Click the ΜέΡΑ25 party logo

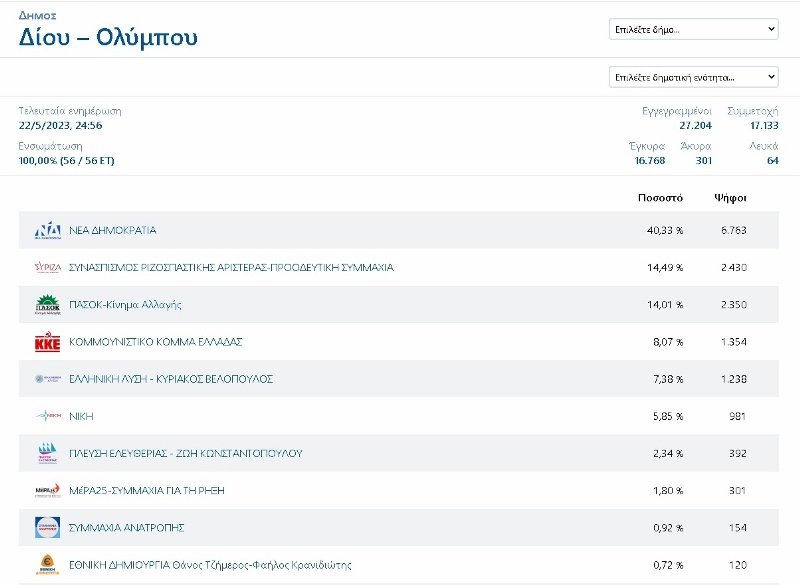(x=47, y=491)
